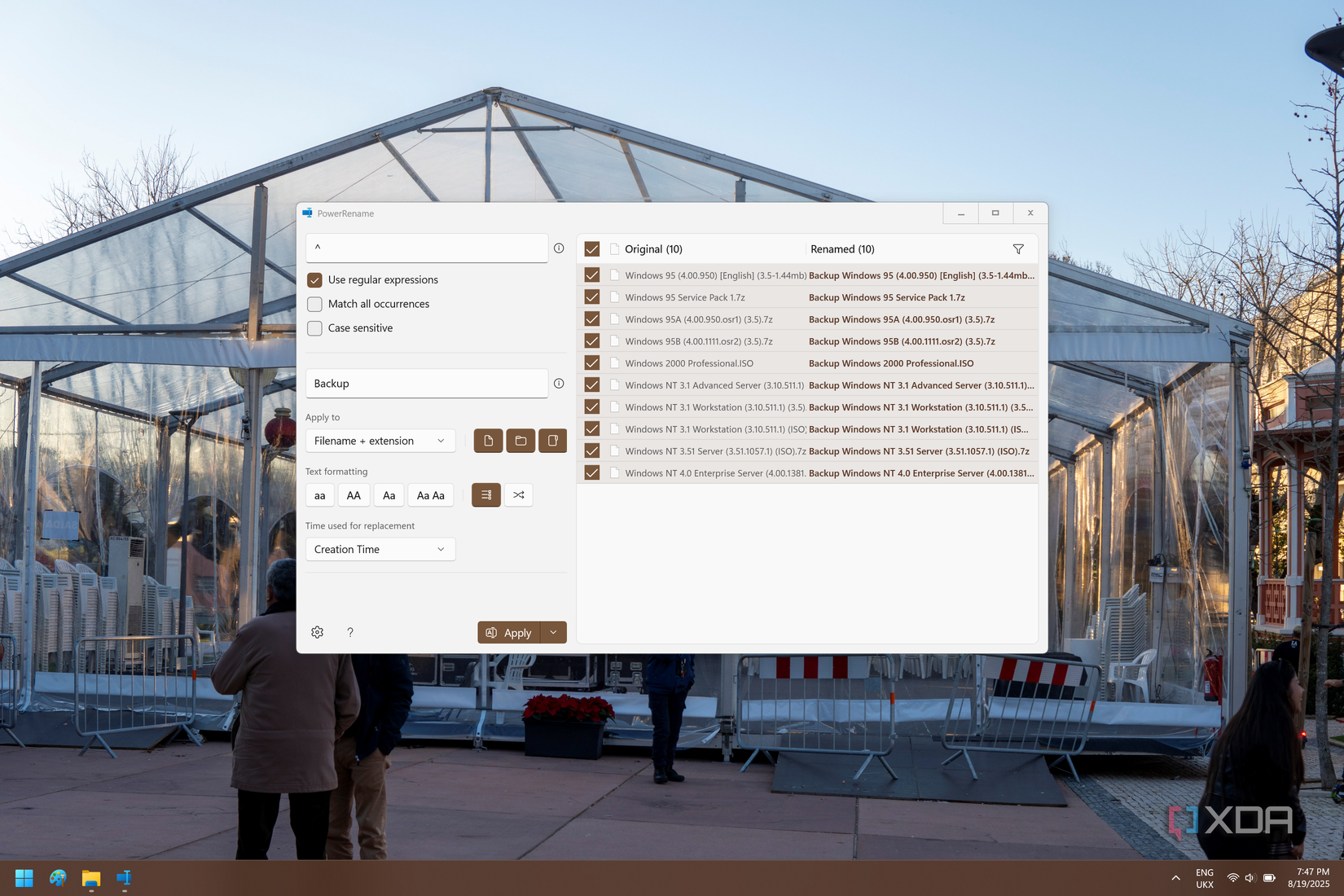Click the PowerRename title bar app icon

click(x=307, y=213)
